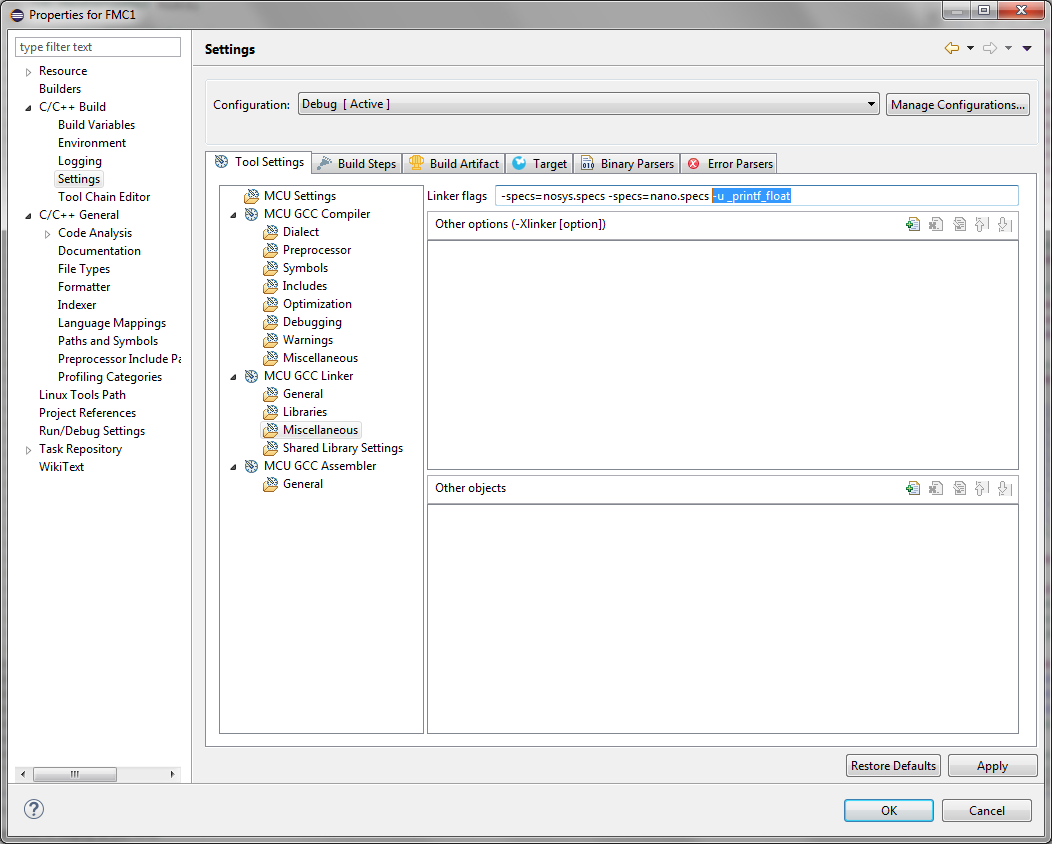Screen dimensions: 1052x844
Task: Click in the Linker flags text field
Action: pos(756,196)
